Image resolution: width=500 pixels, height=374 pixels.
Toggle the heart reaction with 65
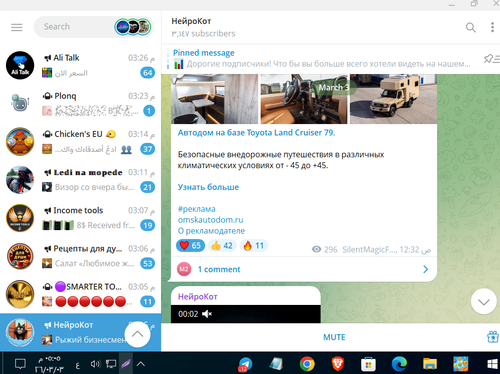(190, 246)
